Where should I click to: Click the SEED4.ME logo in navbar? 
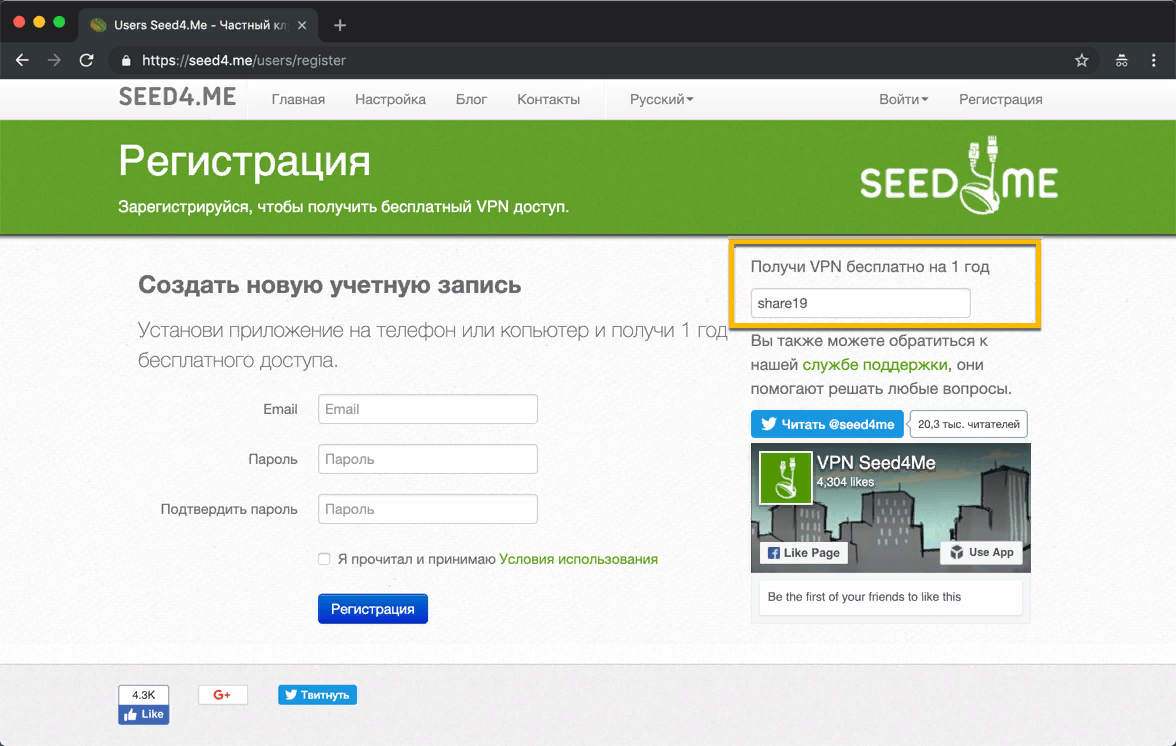pyautogui.click(x=178, y=97)
